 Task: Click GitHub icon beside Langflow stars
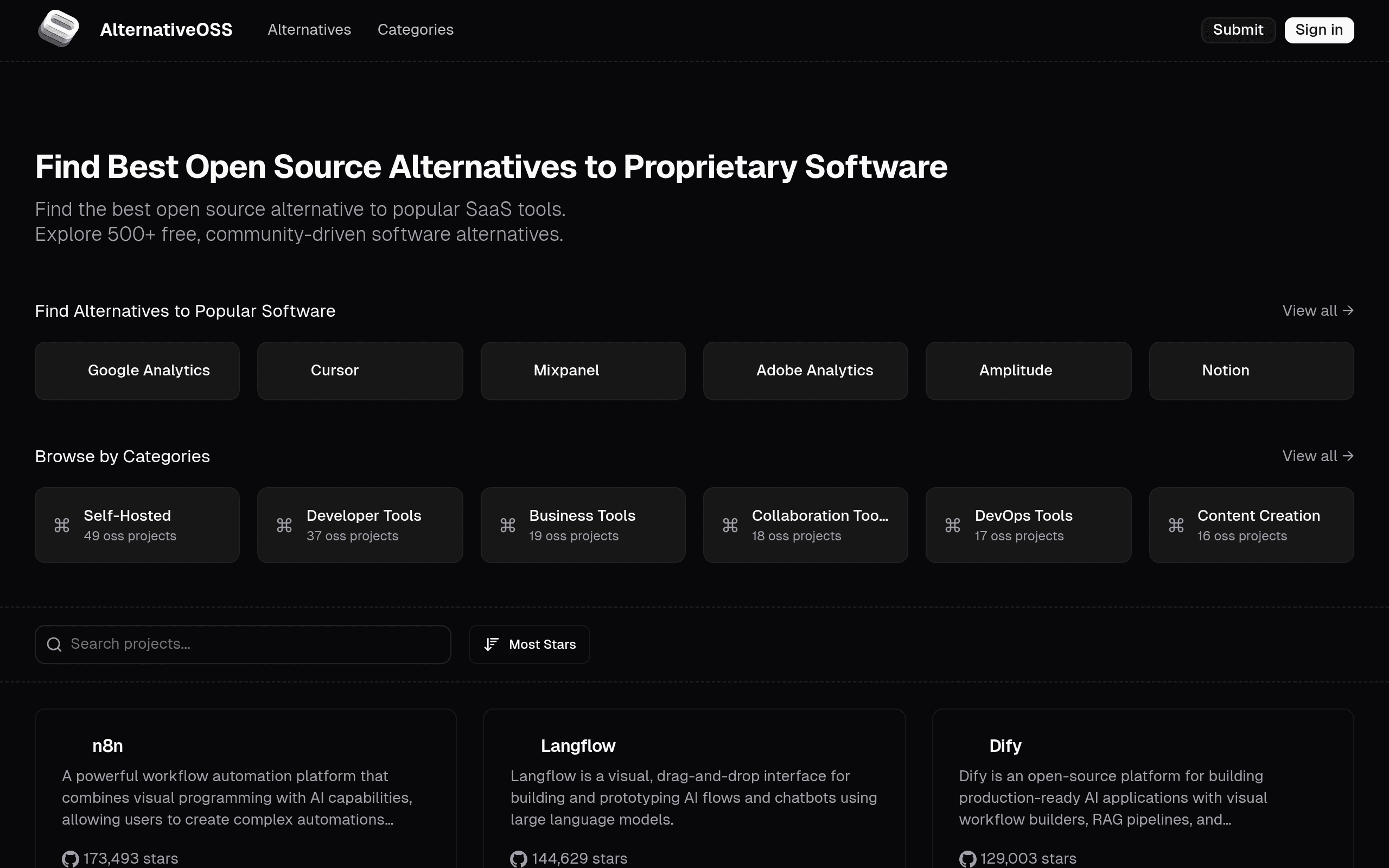coord(518,859)
